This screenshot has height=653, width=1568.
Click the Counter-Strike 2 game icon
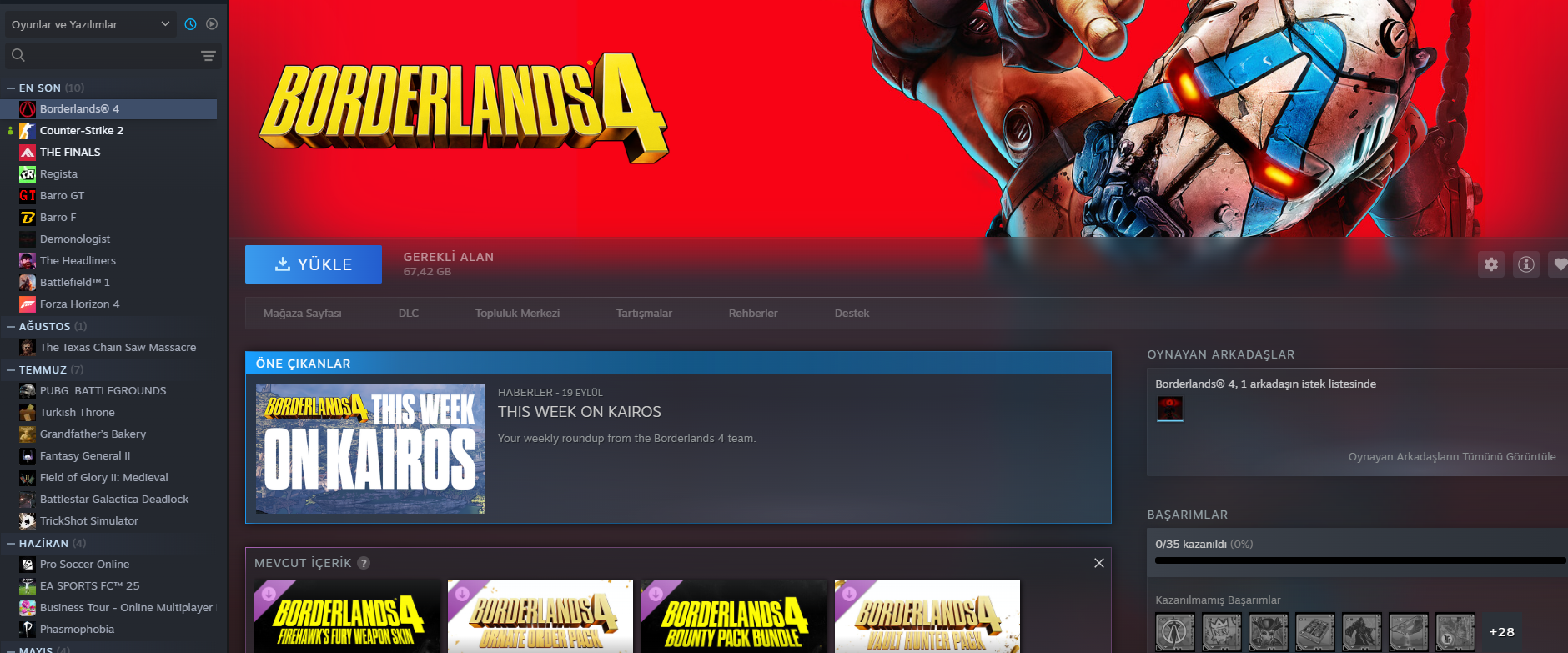(x=28, y=130)
